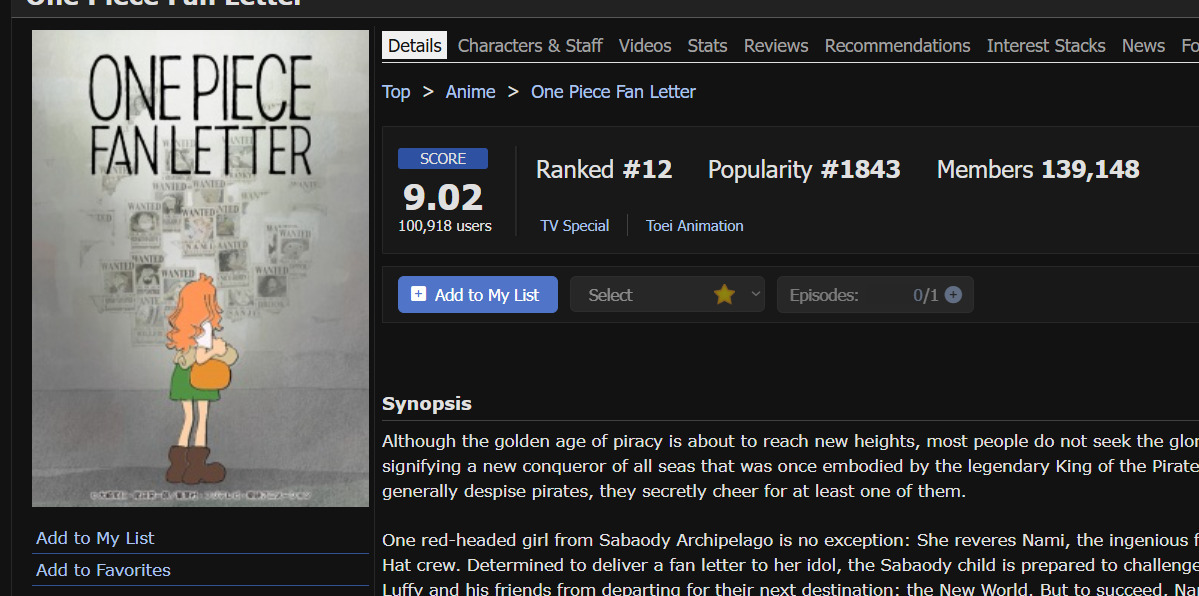This screenshot has width=1199, height=596.
Task: Go to the Stats tab
Action: (707, 46)
